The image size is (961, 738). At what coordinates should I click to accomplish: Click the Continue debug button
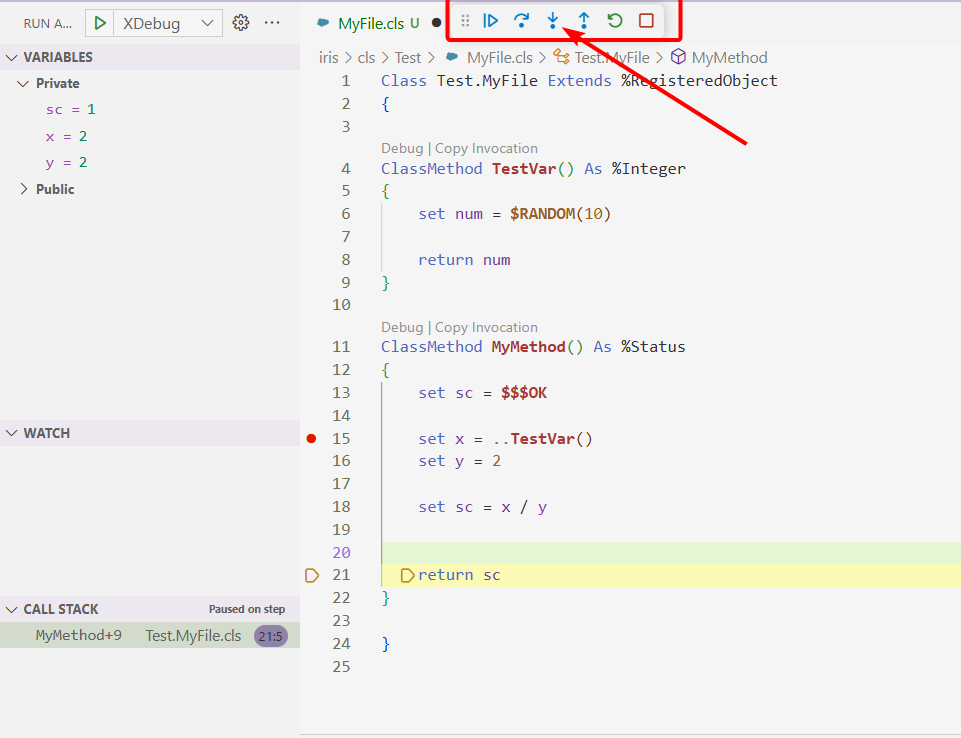point(491,20)
